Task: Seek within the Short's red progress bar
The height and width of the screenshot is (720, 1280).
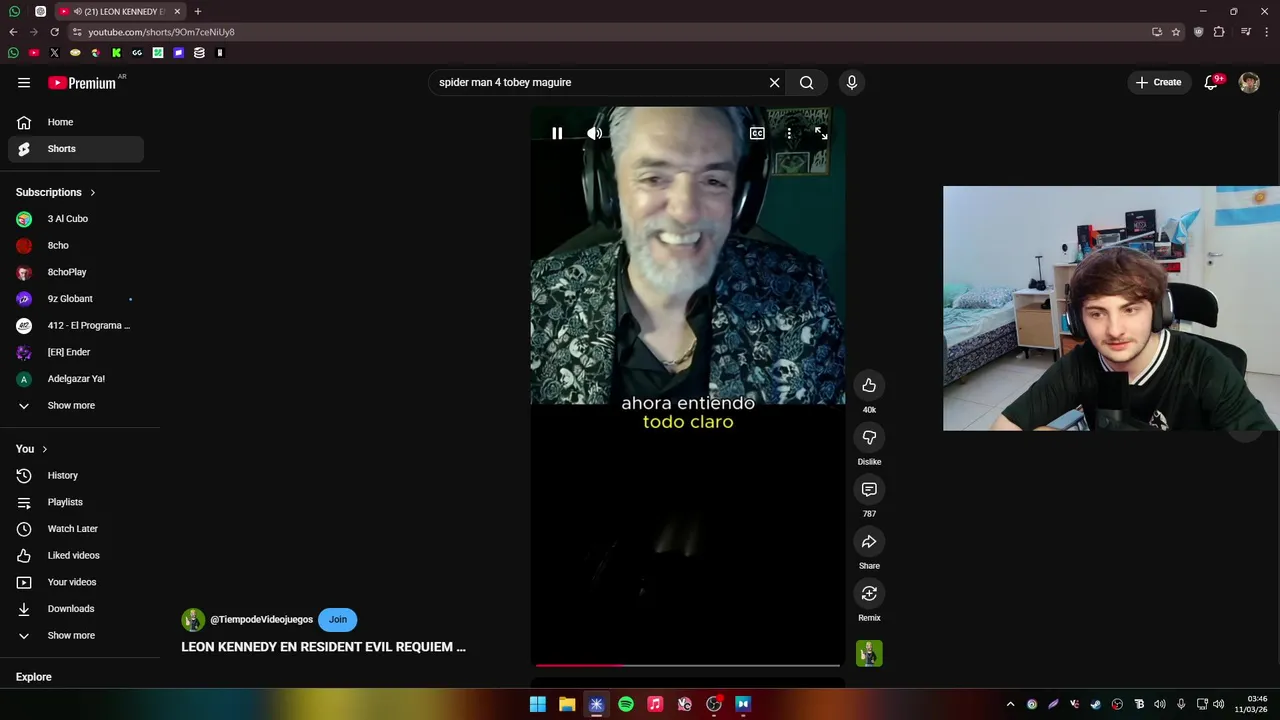Action: point(687,664)
